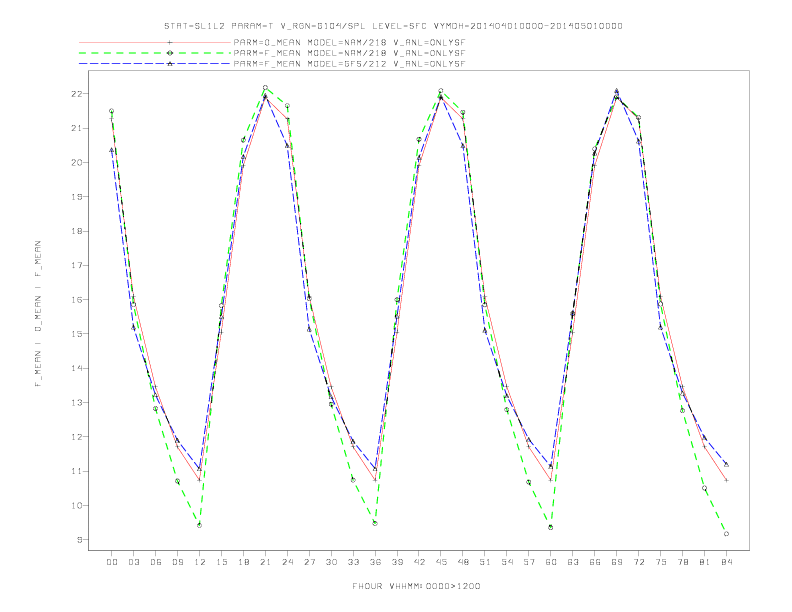Click y-axis tick value 22

tap(77, 94)
